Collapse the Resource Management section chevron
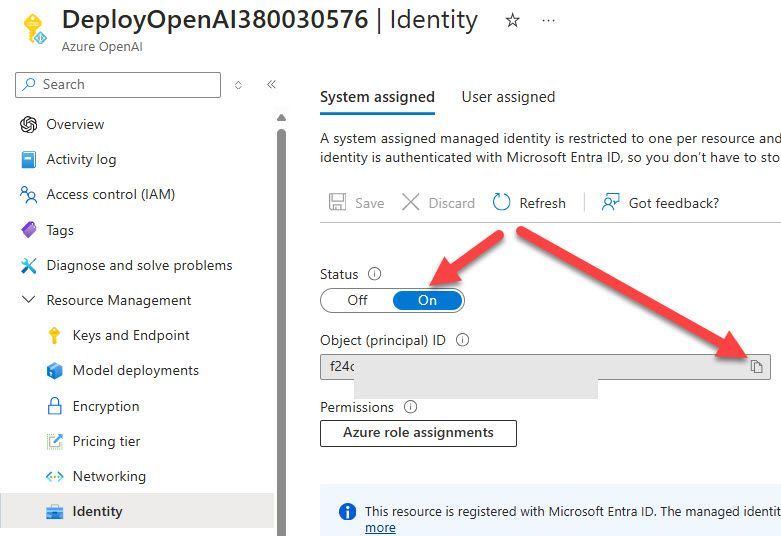Viewport: 781px width, 536px height. (x=29, y=299)
